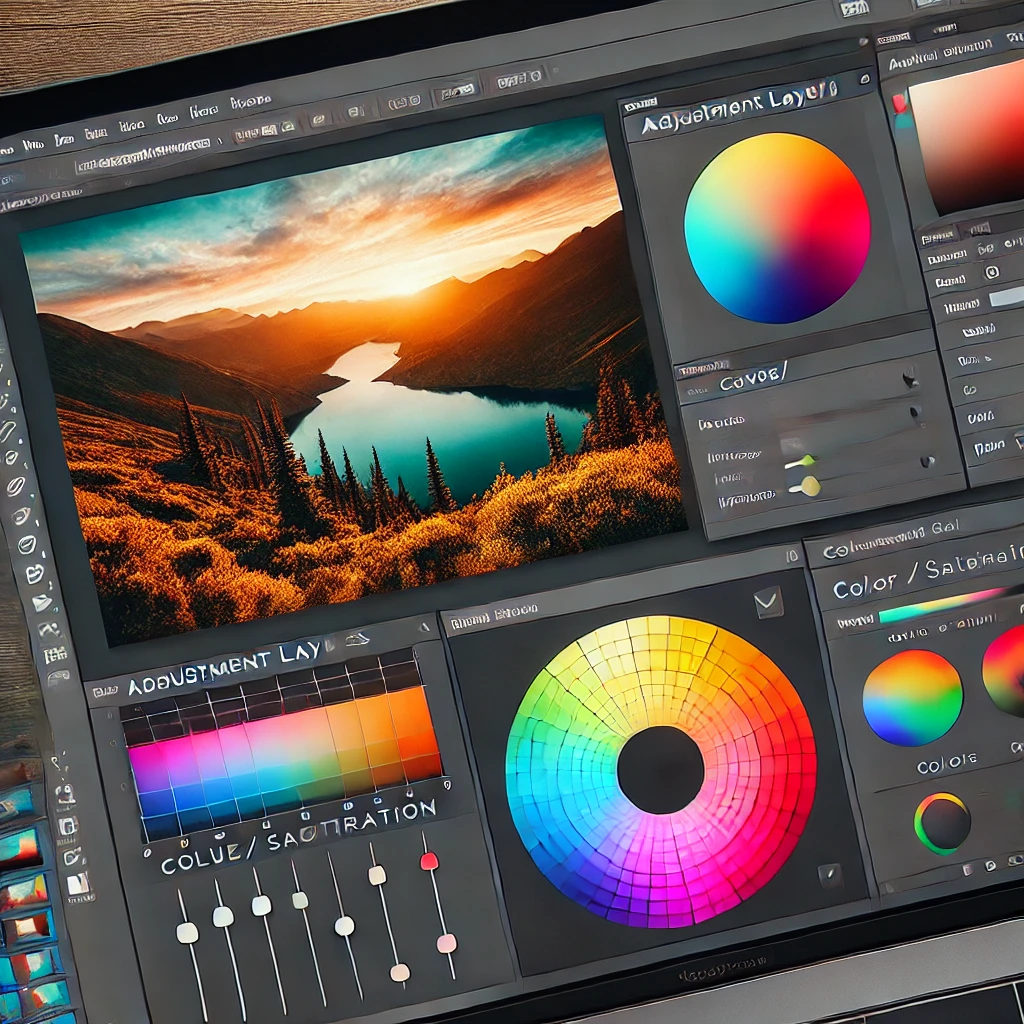
Task: Click the COLUE / SAOTIRATION label
Action: click(298, 839)
